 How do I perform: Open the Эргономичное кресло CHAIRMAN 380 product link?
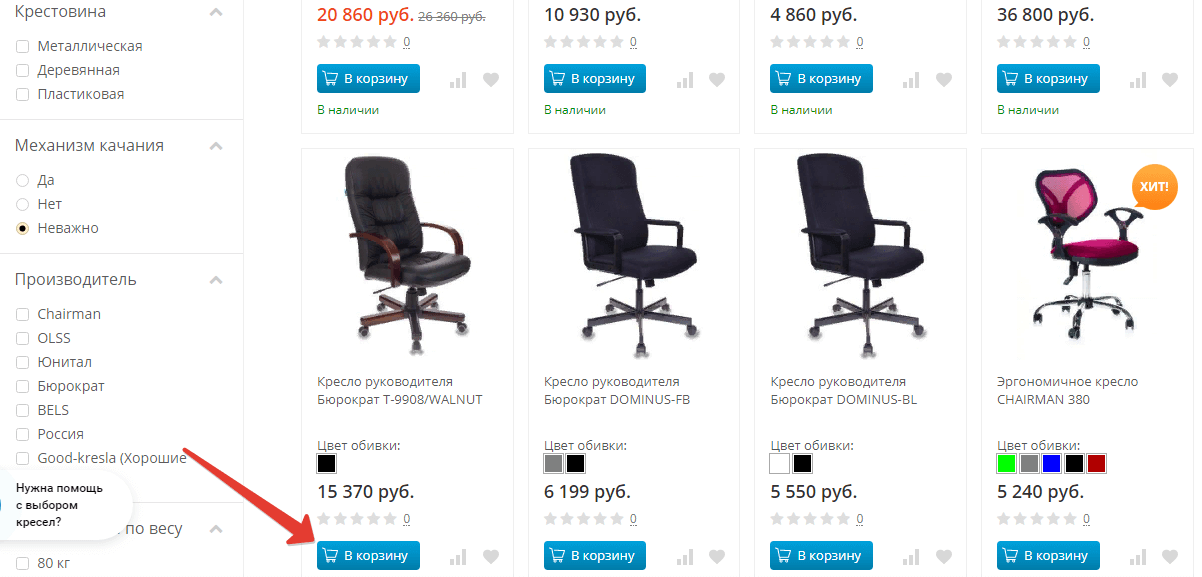1067,391
